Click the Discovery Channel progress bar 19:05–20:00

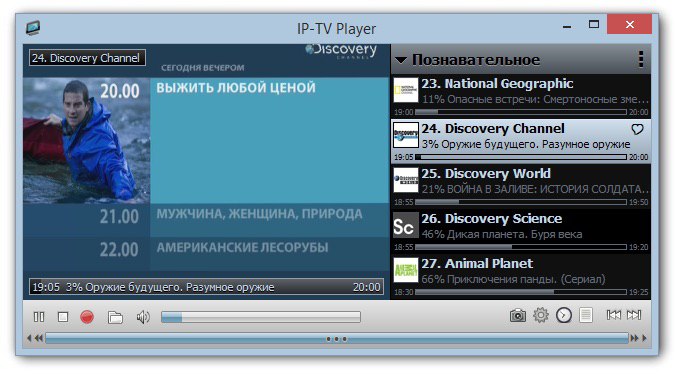tap(521, 157)
